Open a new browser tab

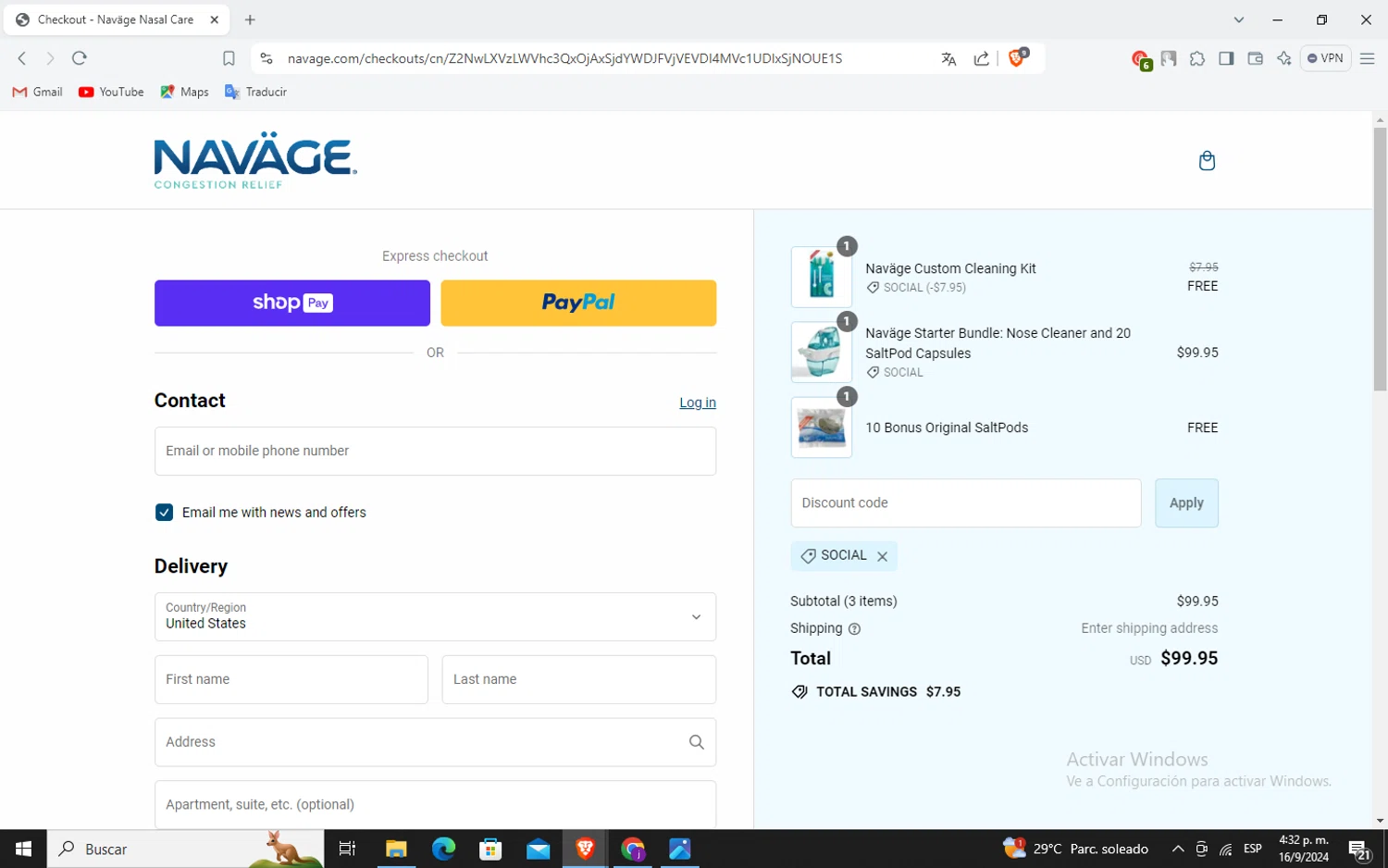[x=250, y=19]
